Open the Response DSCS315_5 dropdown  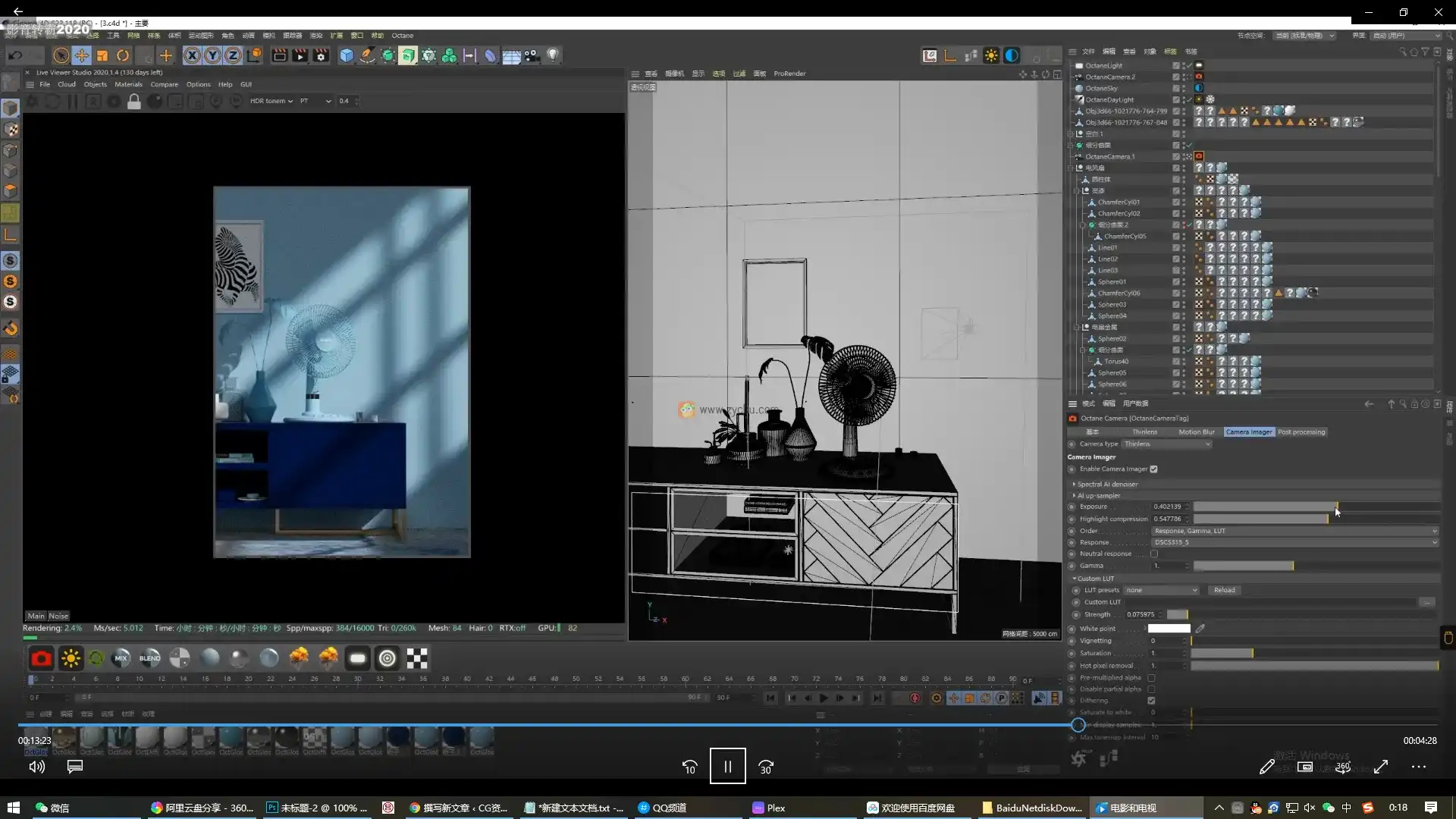click(x=1294, y=543)
